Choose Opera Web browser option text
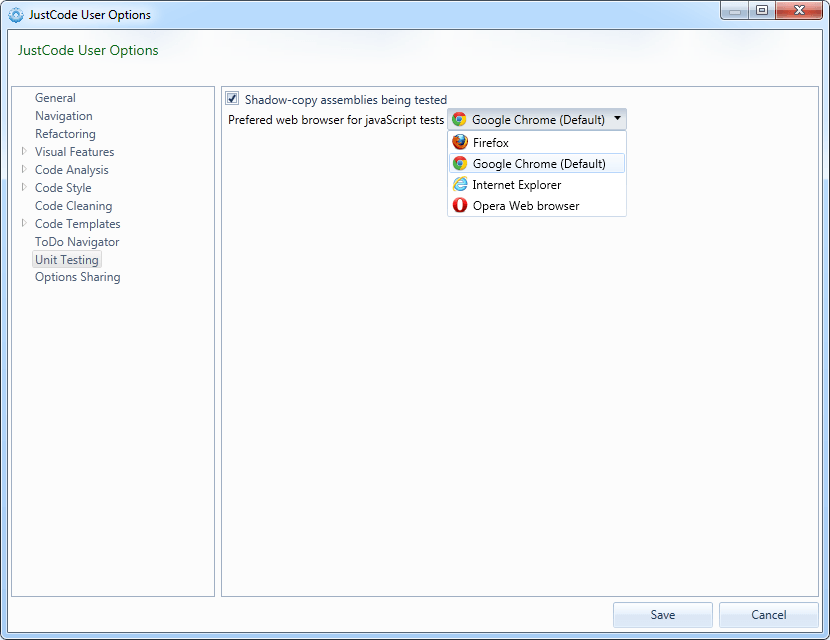This screenshot has height=640, width=830. [x=526, y=206]
